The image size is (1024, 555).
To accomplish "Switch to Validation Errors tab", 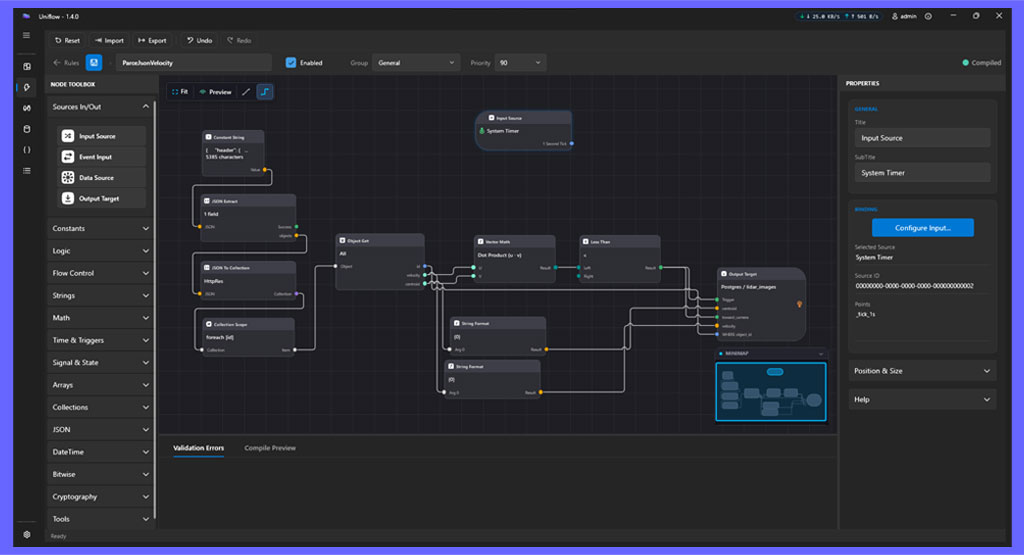I will pos(199,448).
